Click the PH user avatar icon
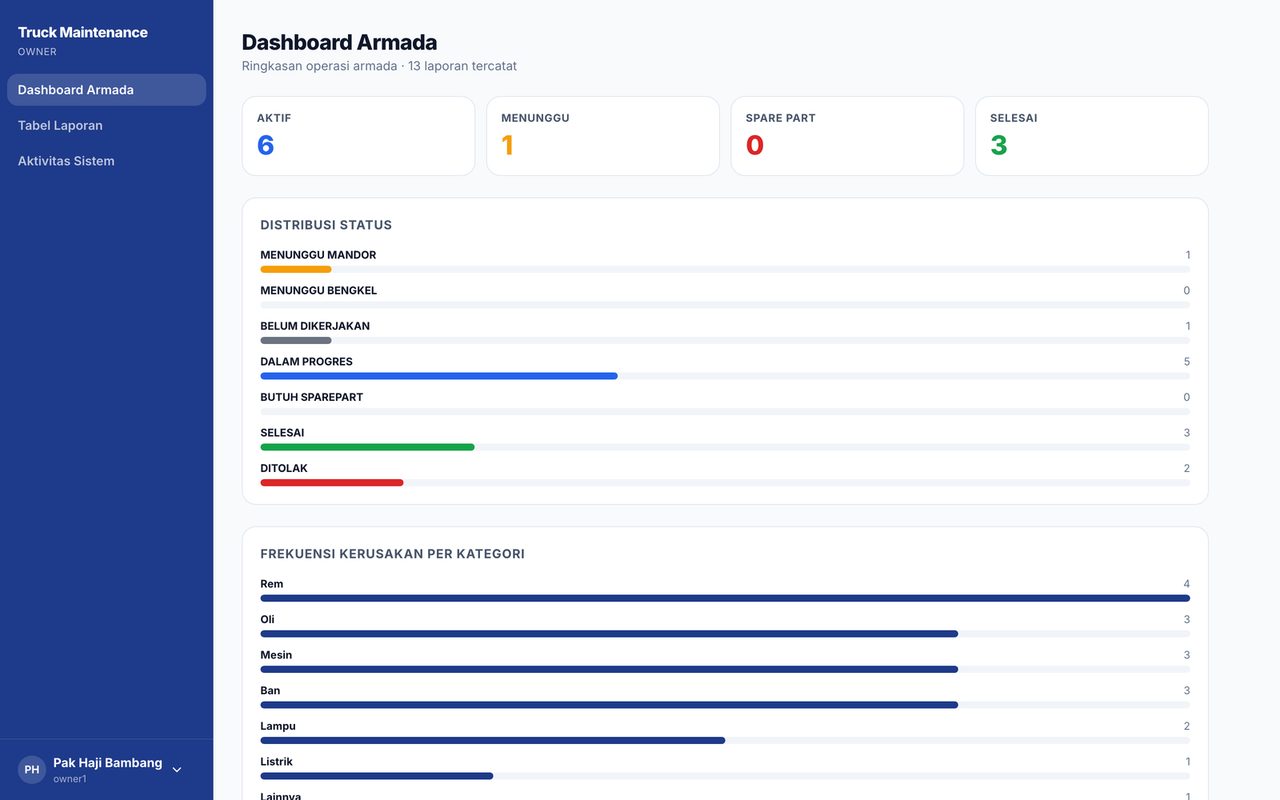The height and width of the screenshot is (800, 1280). tap(32, 770)
